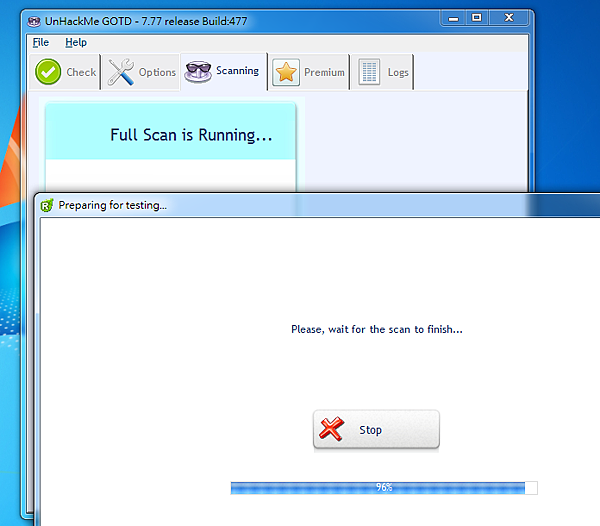Click the 'Preparing for testing...' title text
The image size is (600, 526).
[112, 205]
